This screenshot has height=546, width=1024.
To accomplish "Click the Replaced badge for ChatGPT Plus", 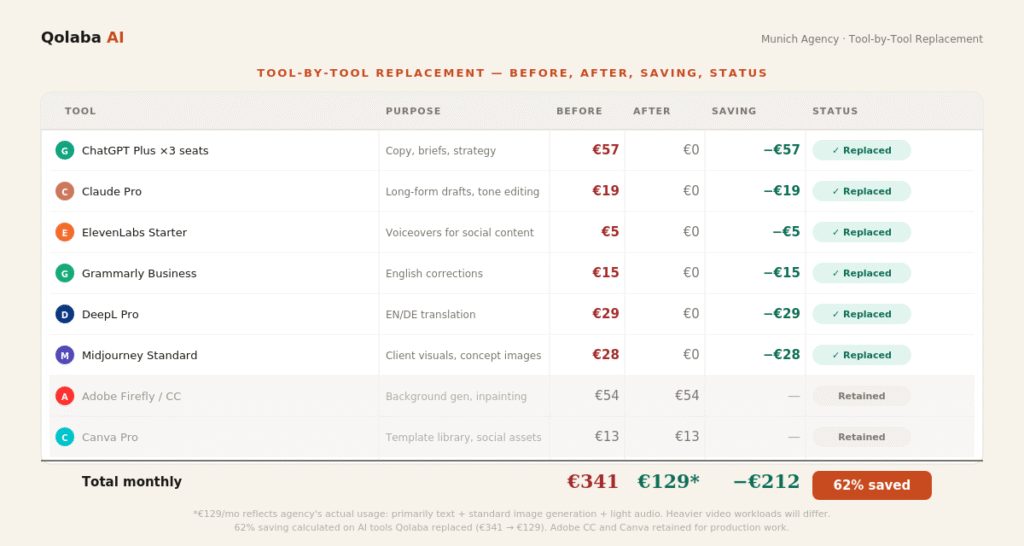I will pos(861,150).
